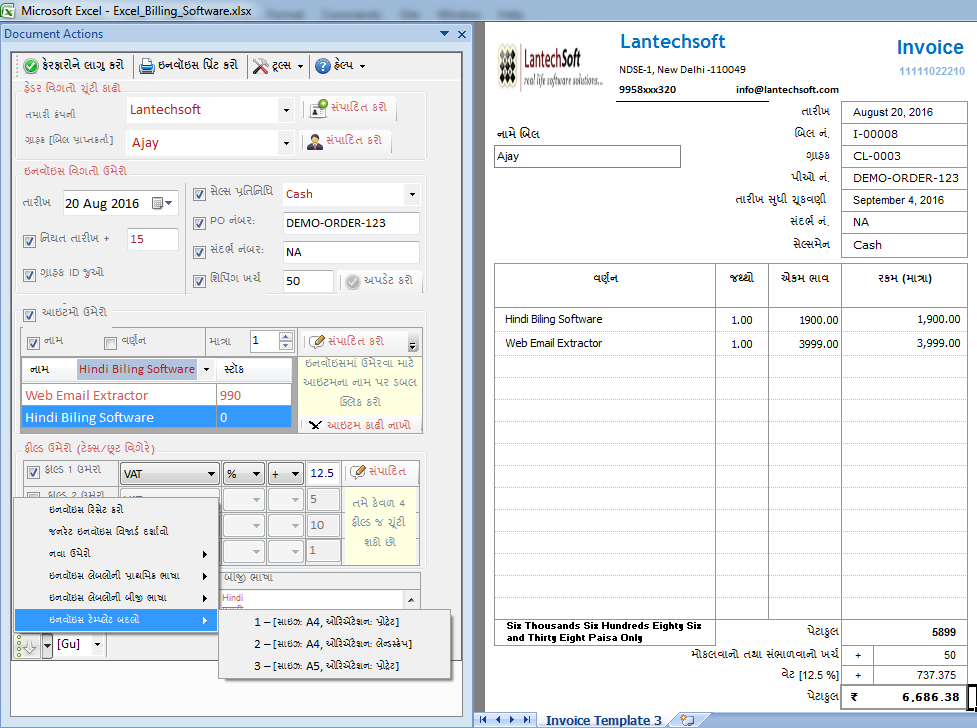The height and width of the screenshot is (728, 977).
Task: Click the pencil edit icon for fields
Action: (x=358, y=472)
